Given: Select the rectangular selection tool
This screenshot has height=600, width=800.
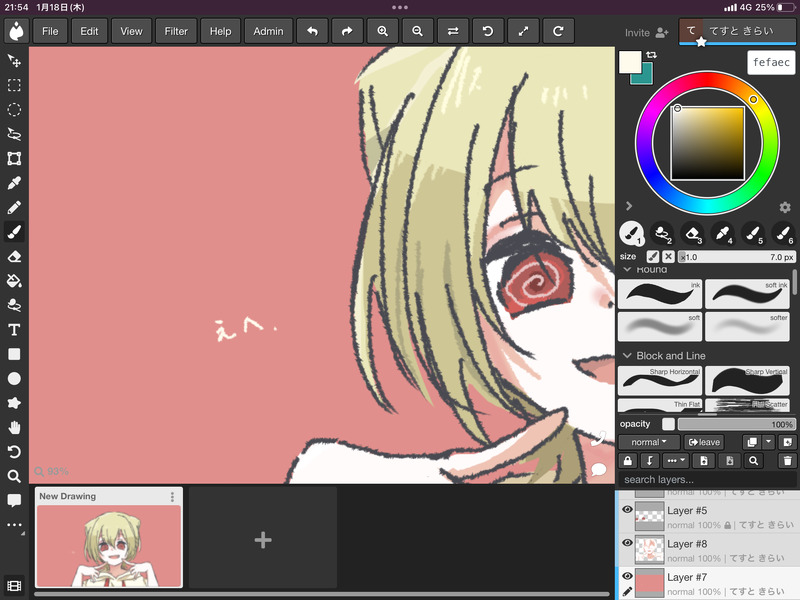Looking at the screenshot, I should coord(14,85).
